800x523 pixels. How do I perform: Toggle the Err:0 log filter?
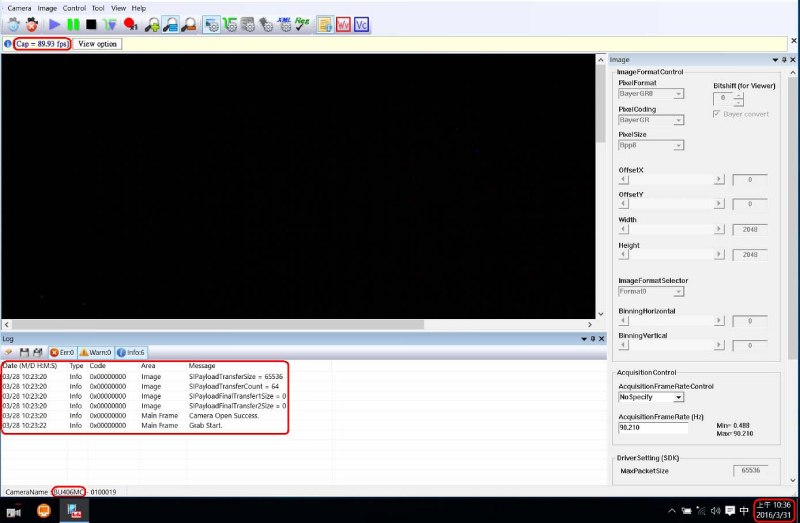coord(62,352)
